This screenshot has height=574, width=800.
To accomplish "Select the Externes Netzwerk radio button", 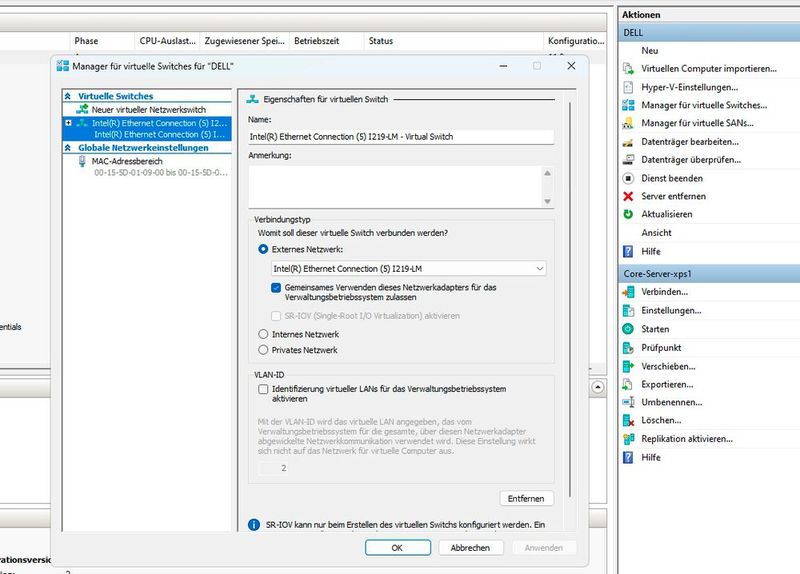I will pos(263,249).
